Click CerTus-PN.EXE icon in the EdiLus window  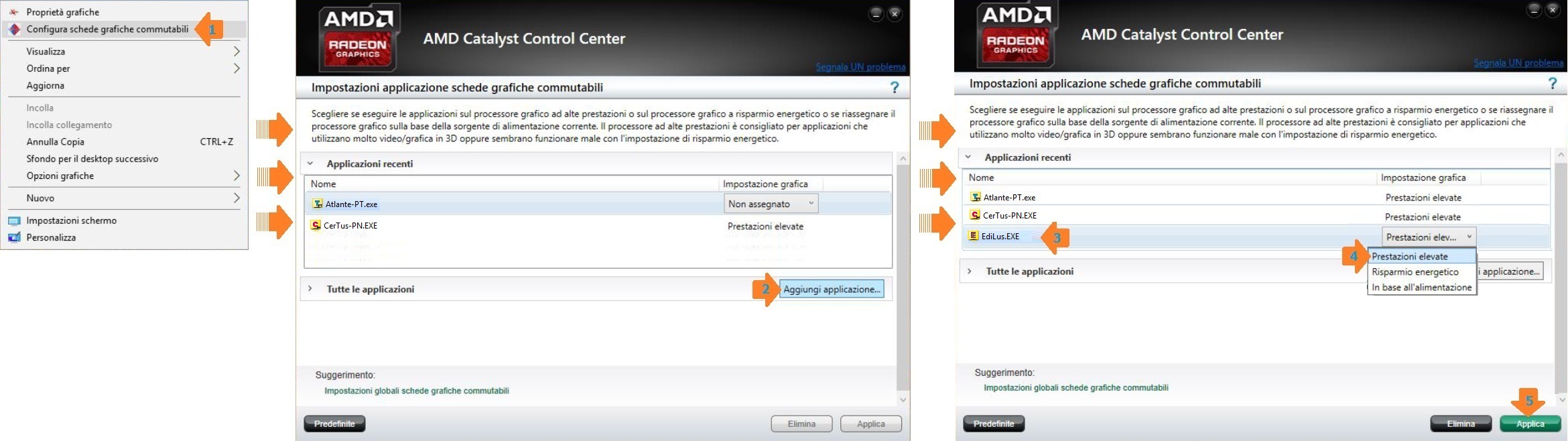pyautogui.click(x=975, y=215)
